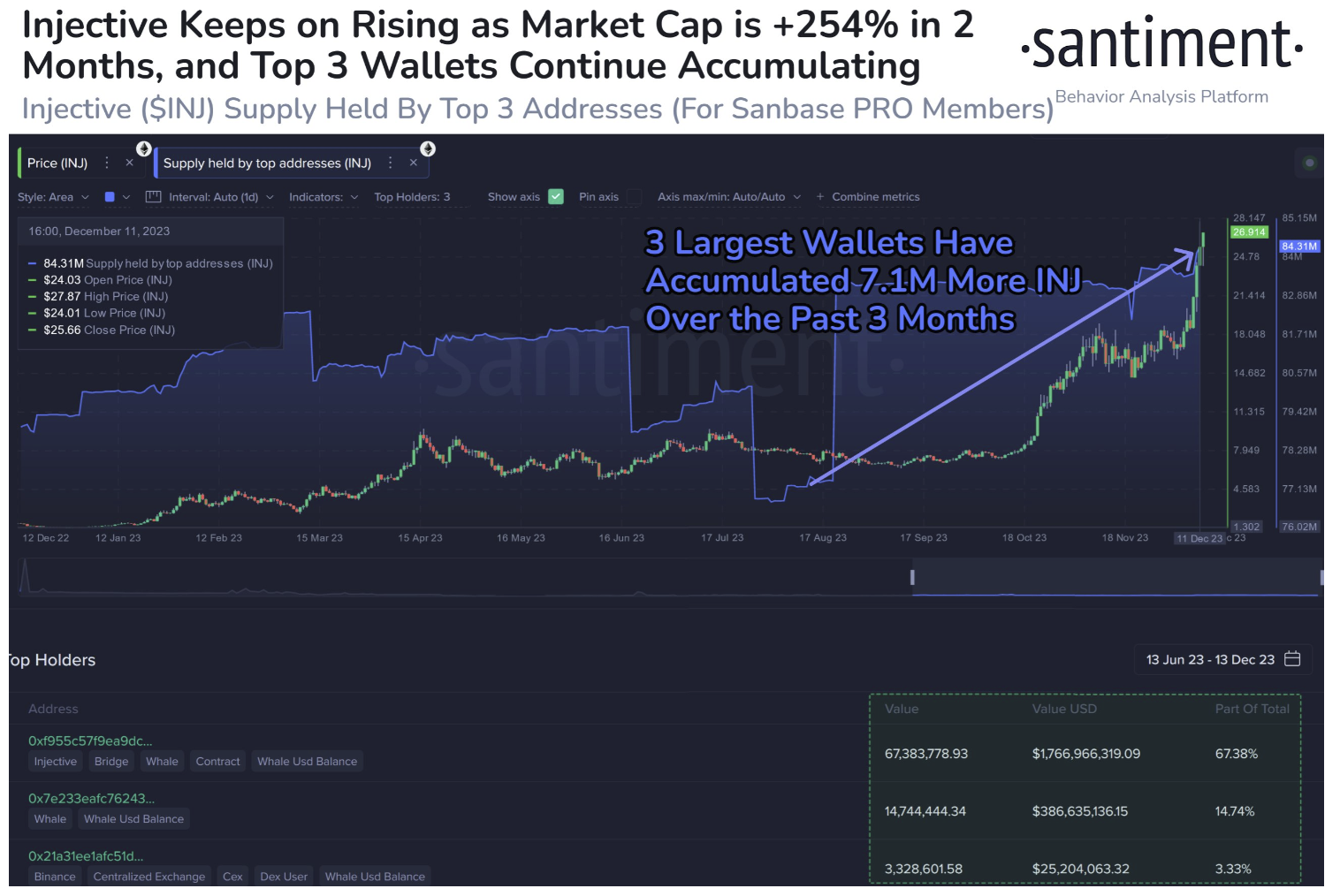Image resolution: width=1340 pixels, height=896 pixels.
Task: Click Whale Usd Balance tag on 0xf955c57f9ea9dc row
Action: click(307, 762)
